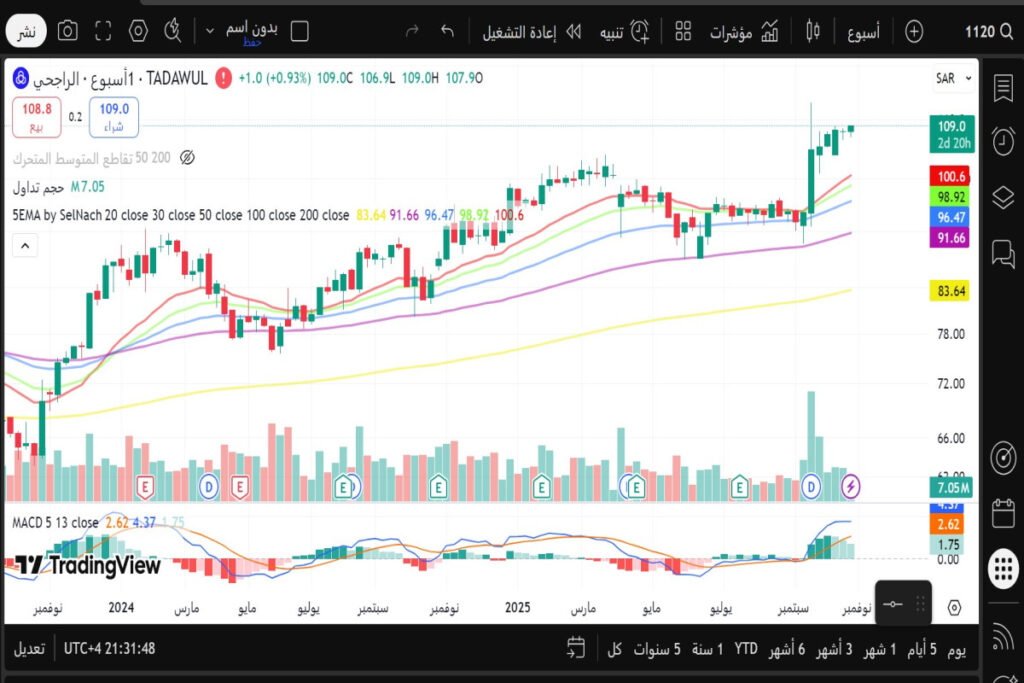The width and height of the screenshot is (1024, 683).
Task: Open the layouts grid icon in the toolbar
Action: point(683,31)
